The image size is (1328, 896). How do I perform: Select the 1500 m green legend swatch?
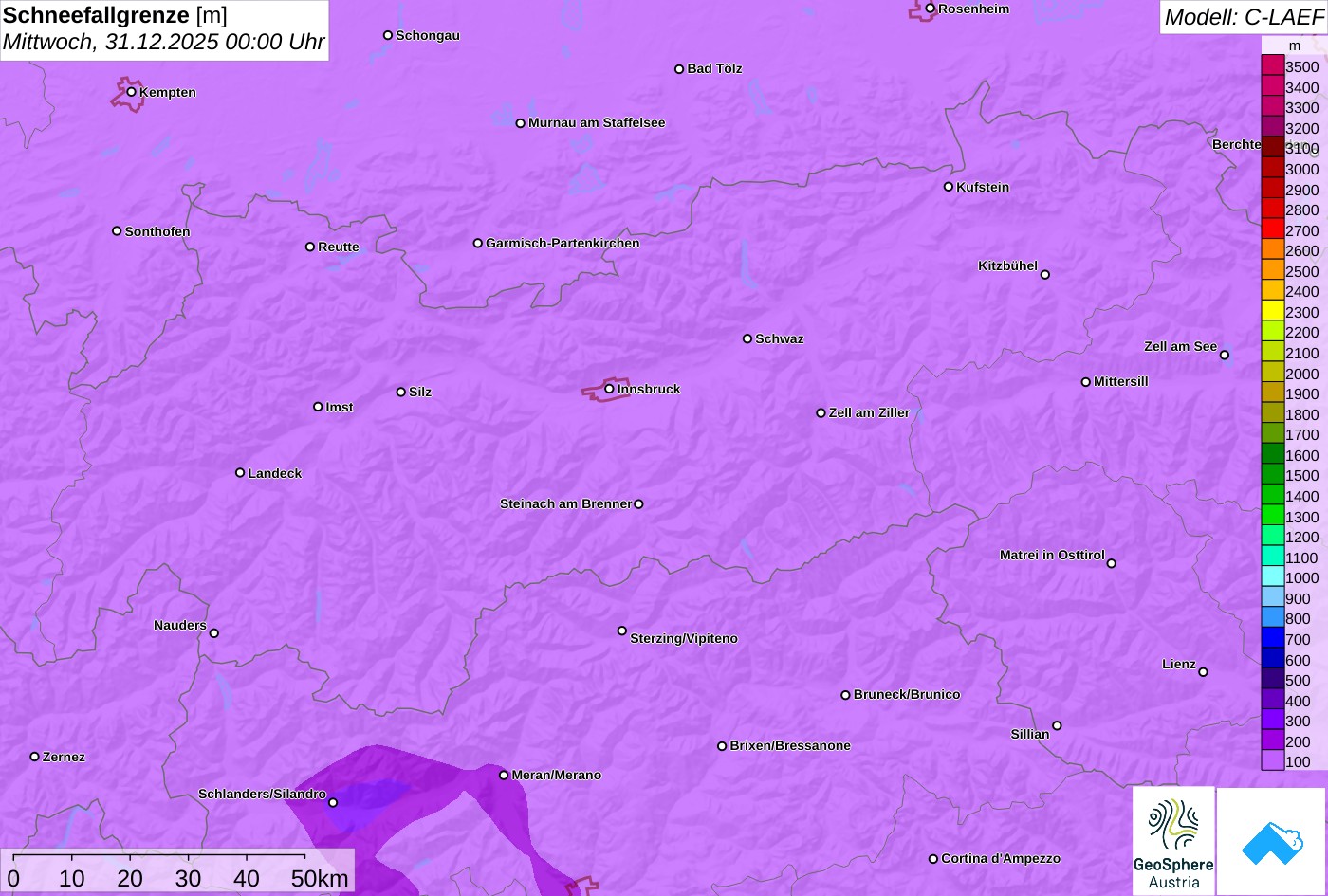tap(1273, 475)
